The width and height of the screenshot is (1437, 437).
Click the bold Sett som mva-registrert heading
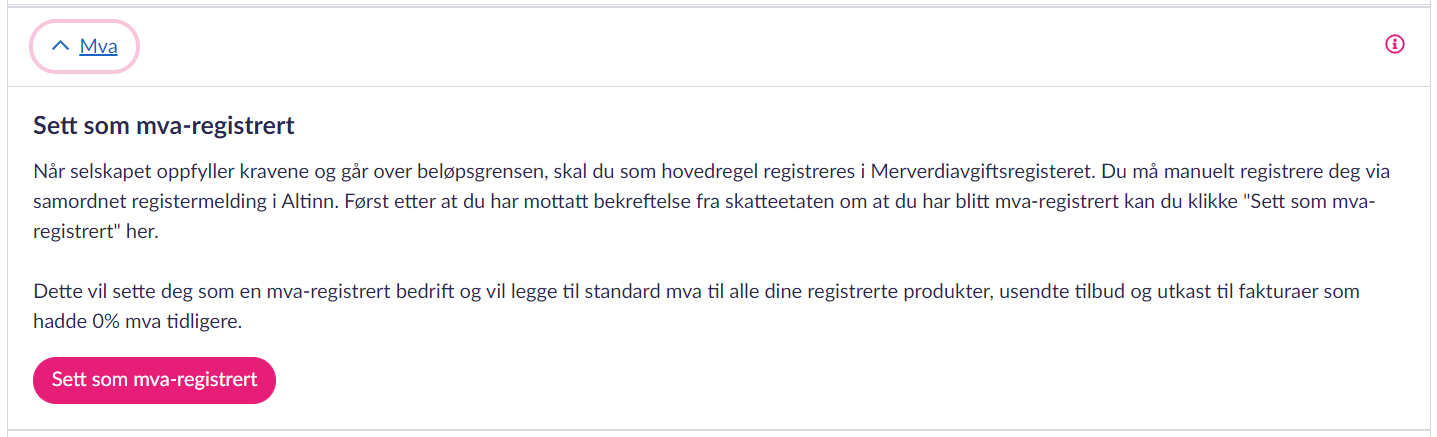coord(163,127)
